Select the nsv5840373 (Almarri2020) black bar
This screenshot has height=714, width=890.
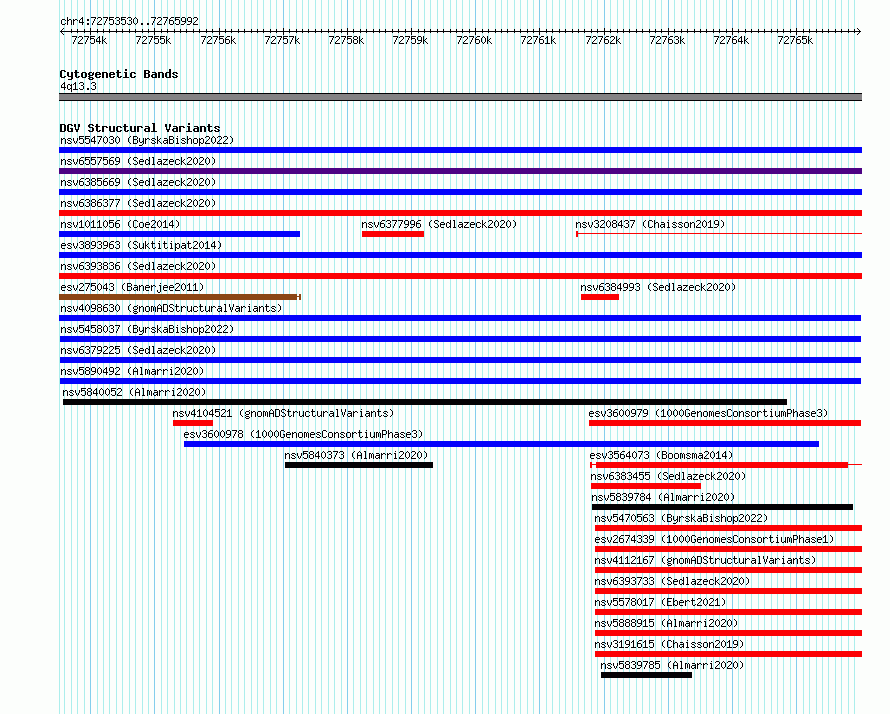click(x=359, y=465)
